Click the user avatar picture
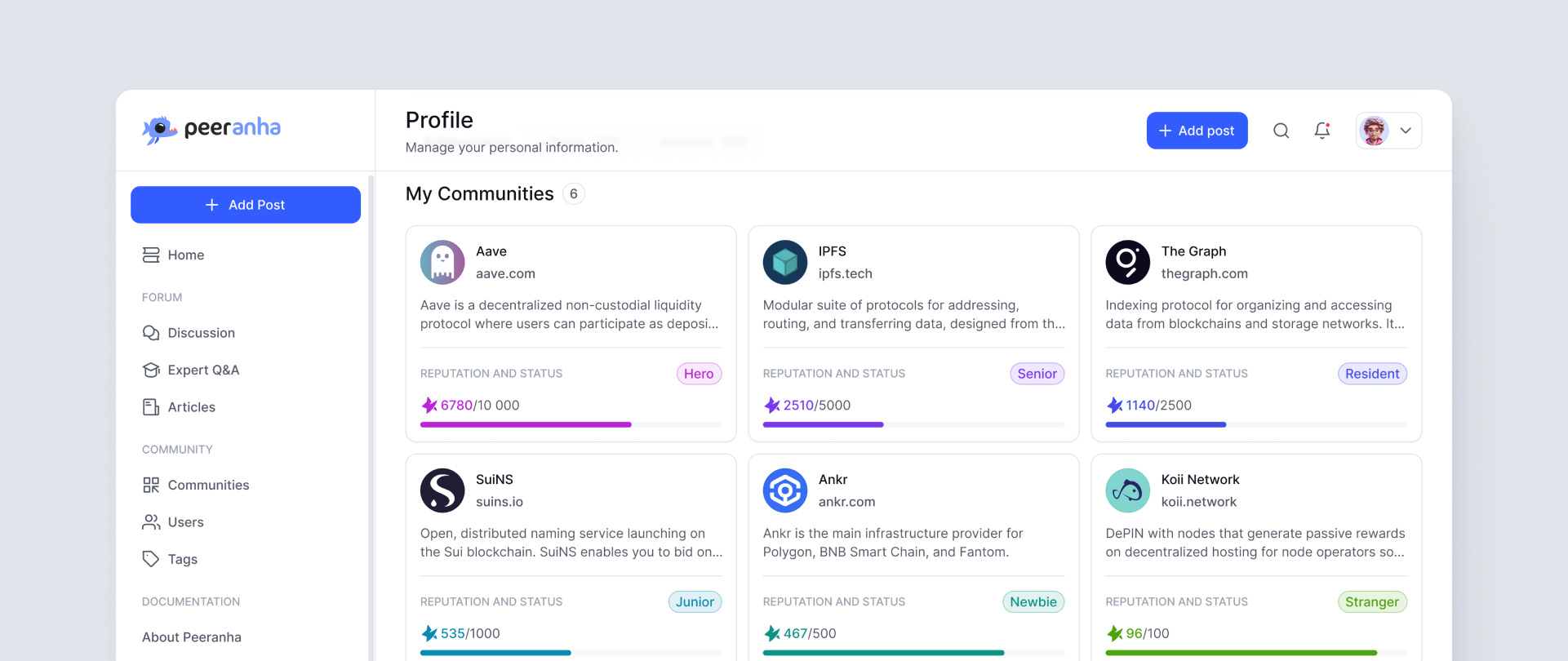This screenshot has width=1568, height=661. point(1375,131)
